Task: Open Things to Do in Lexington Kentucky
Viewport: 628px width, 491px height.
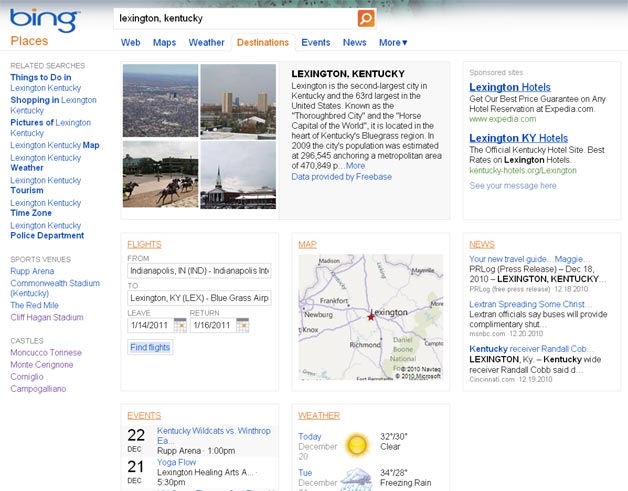Action: (x=46, y=83)
